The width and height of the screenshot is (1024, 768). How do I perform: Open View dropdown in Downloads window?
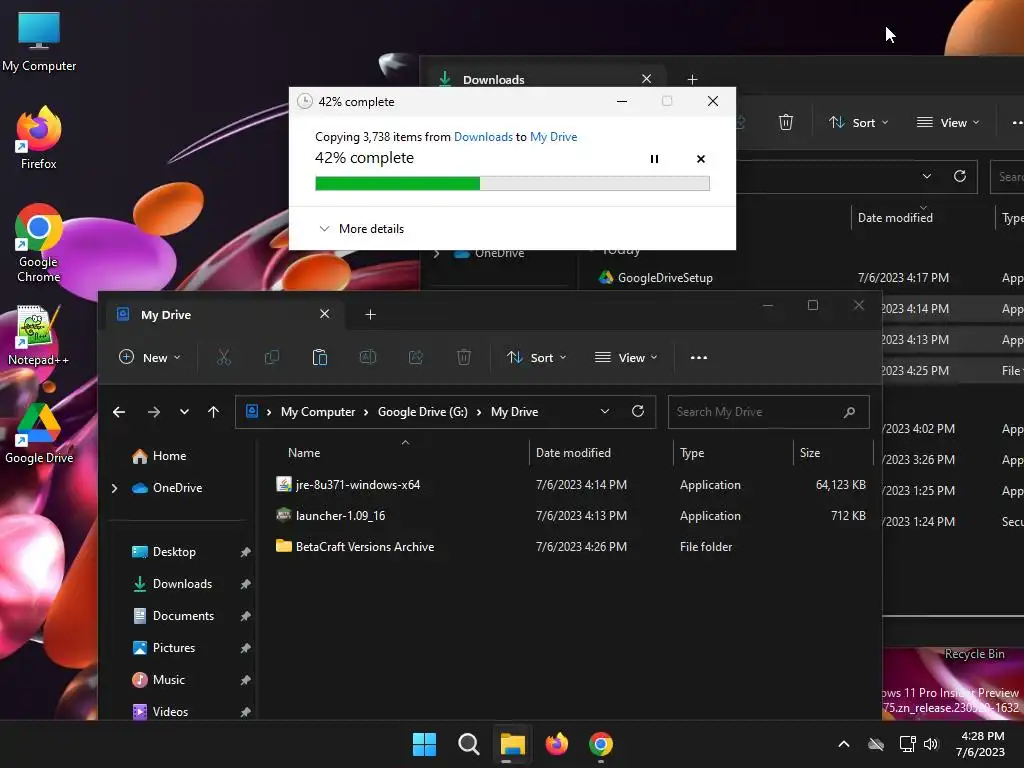948,122
